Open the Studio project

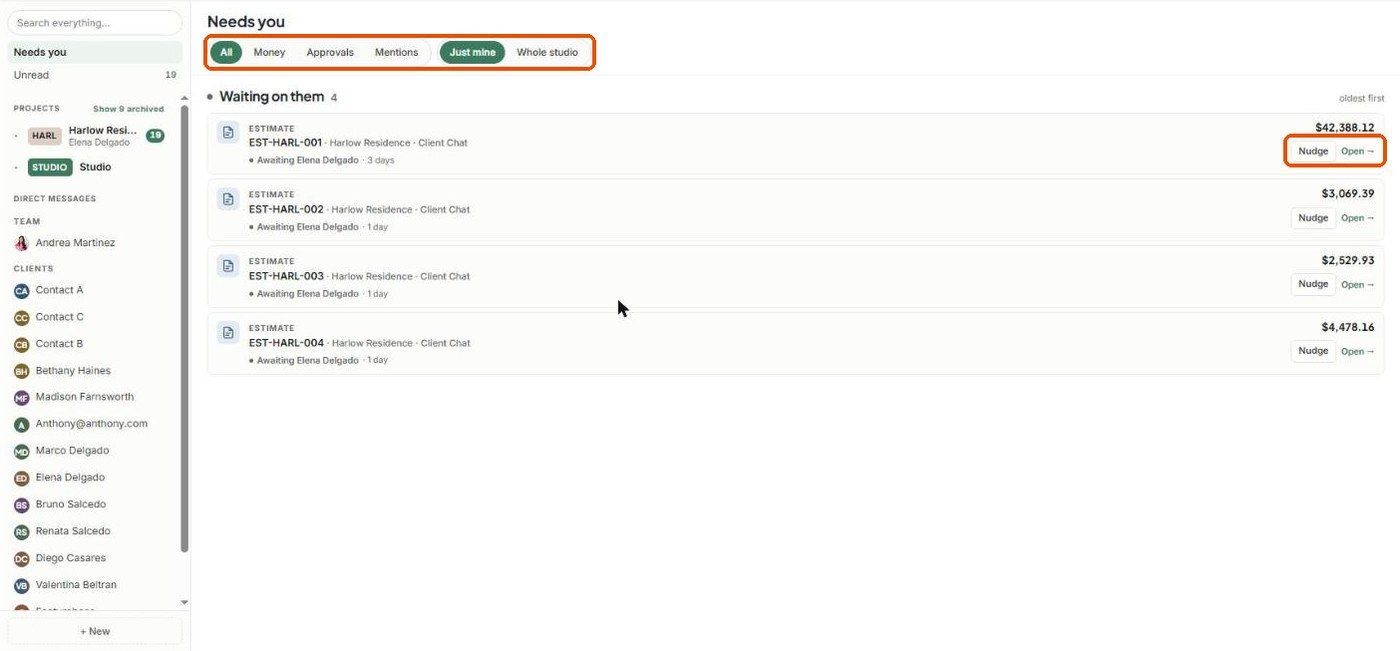tap(95, 167)
